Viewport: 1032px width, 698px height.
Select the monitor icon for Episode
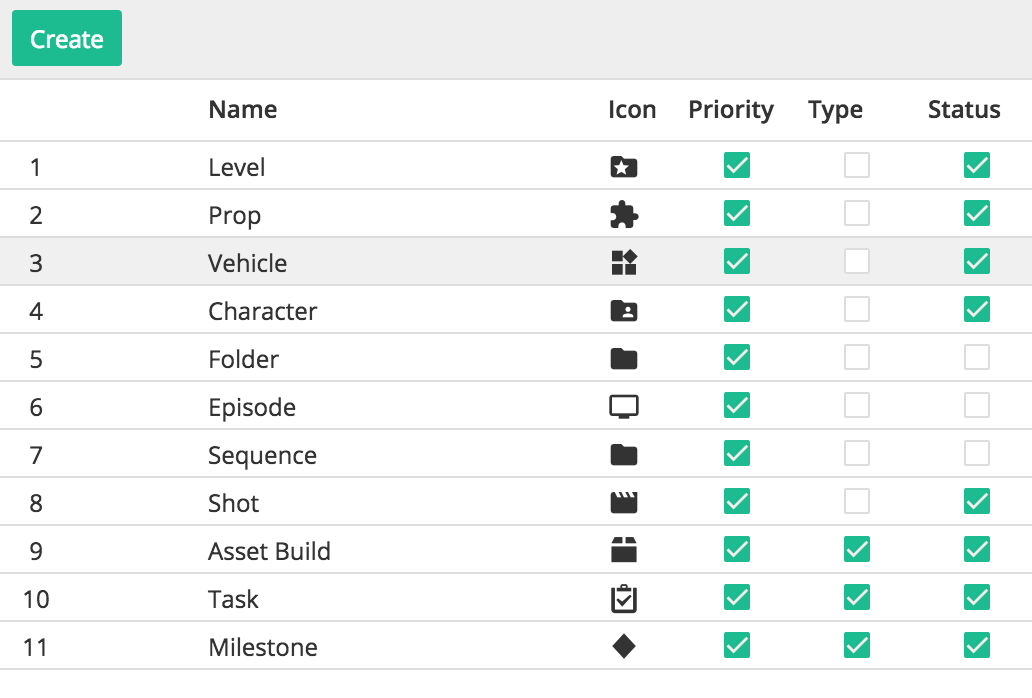pyautogui.click(x=623, y=405)
